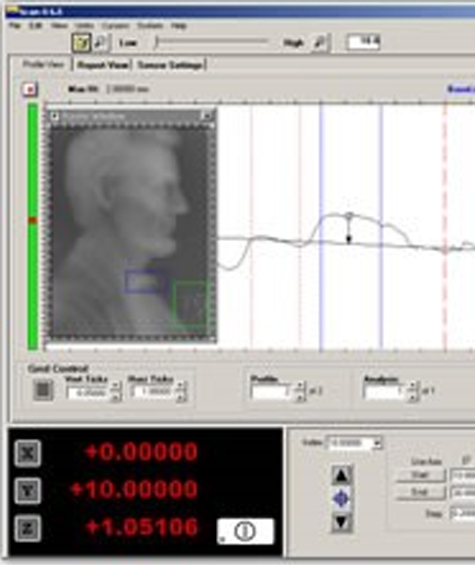Click the magnifier icon beside the High label
475x565 pixels.
click(x=320, y=43)
